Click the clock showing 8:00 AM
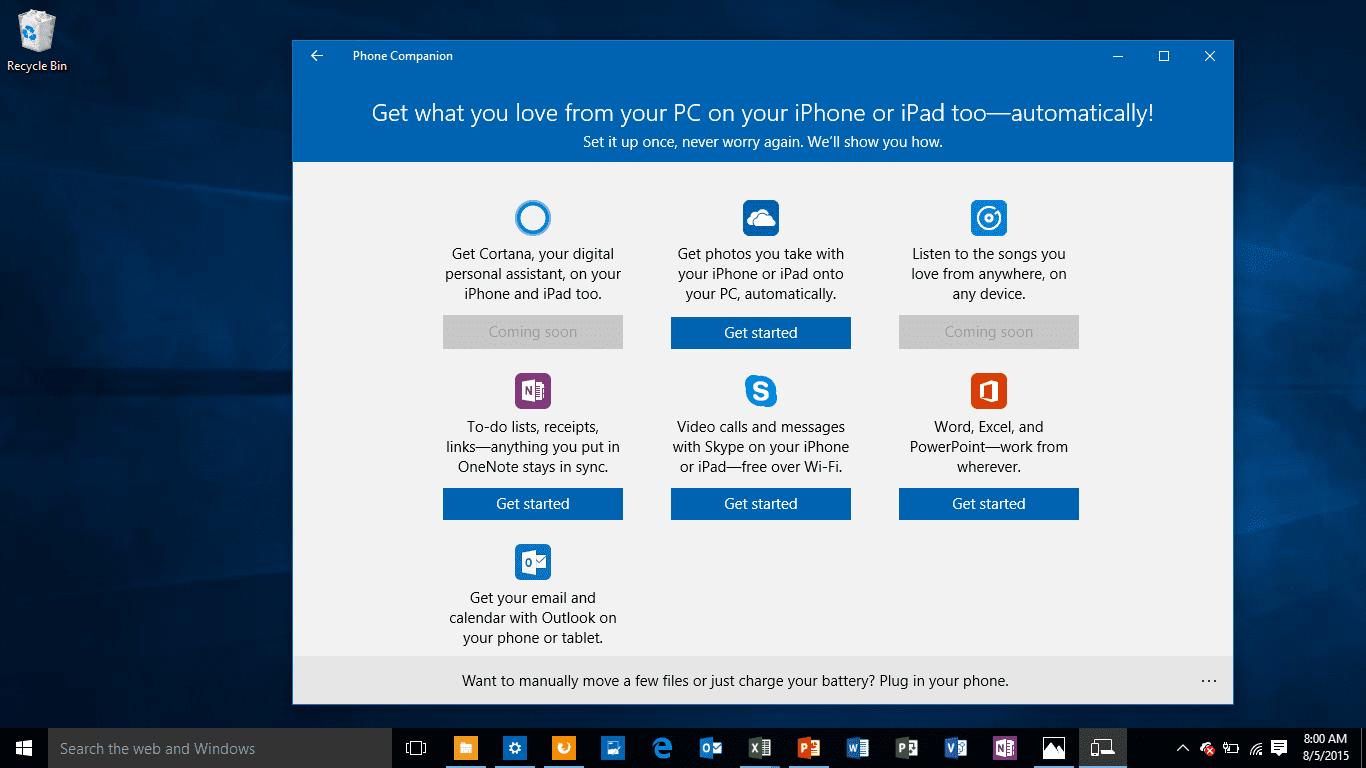This screenshot has height=768, width=1366. [1326, 748]
